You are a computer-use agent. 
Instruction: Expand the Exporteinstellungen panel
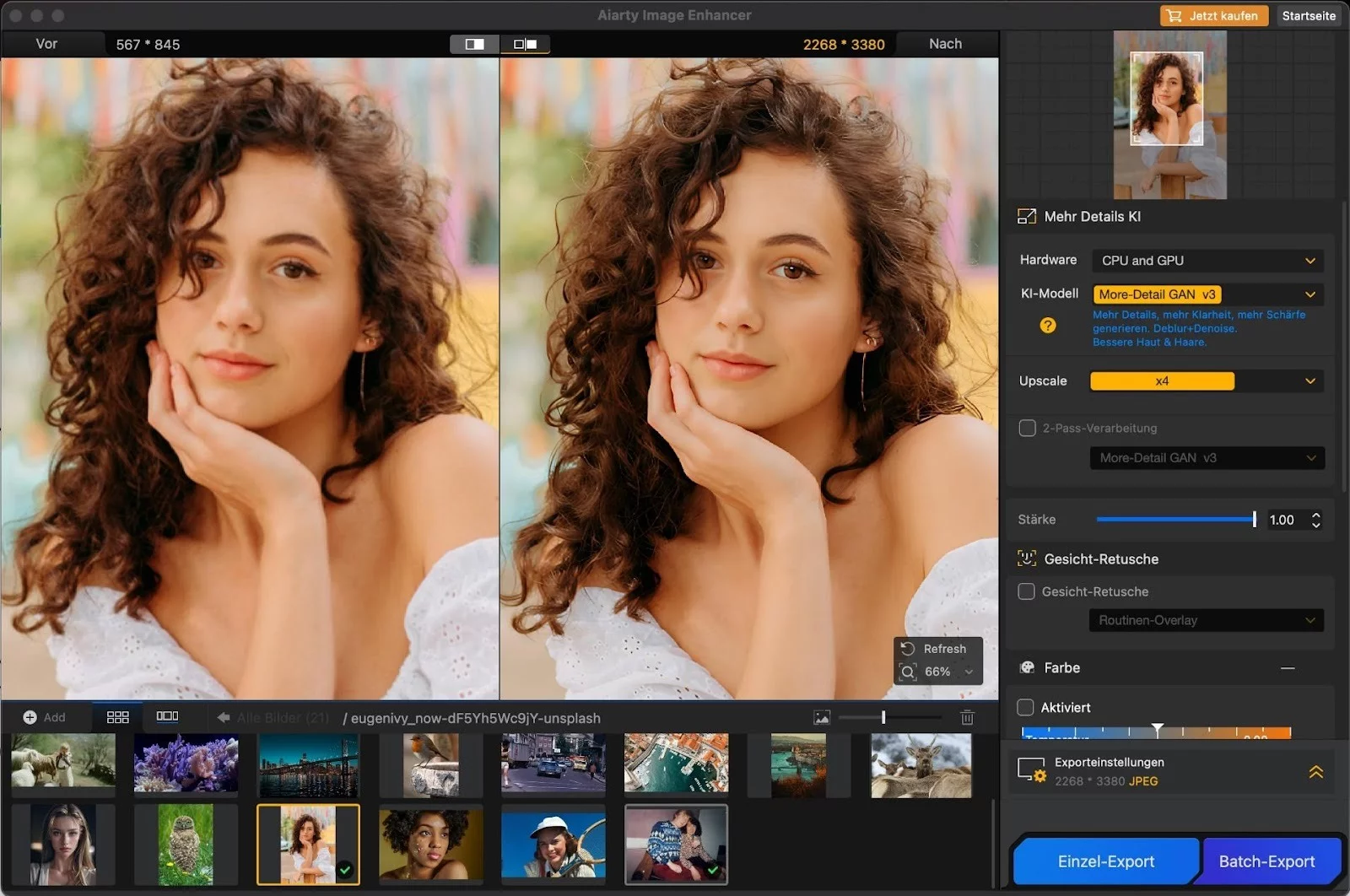(x=1315, y=772)
